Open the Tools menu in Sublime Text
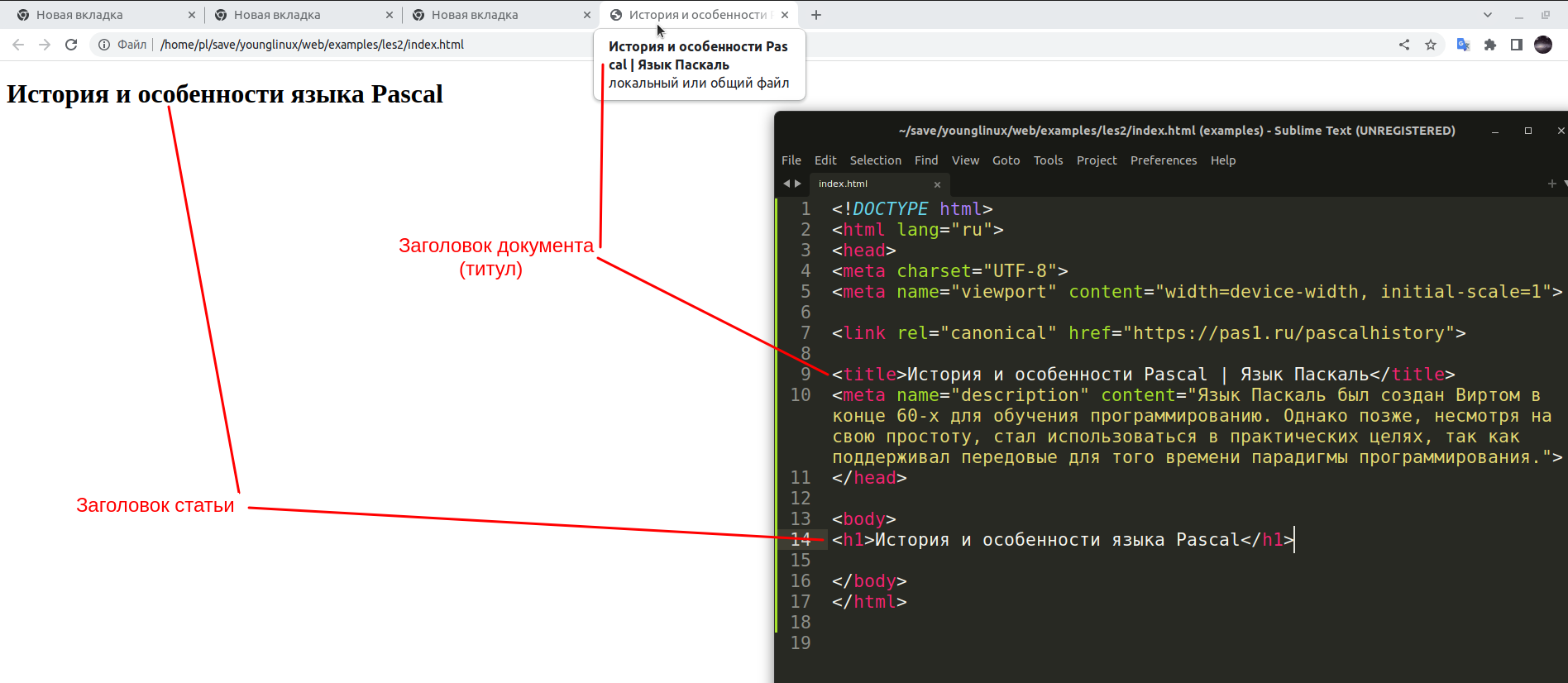Viewport: 1568px width, 683px height. click(x=1048, y=160)
